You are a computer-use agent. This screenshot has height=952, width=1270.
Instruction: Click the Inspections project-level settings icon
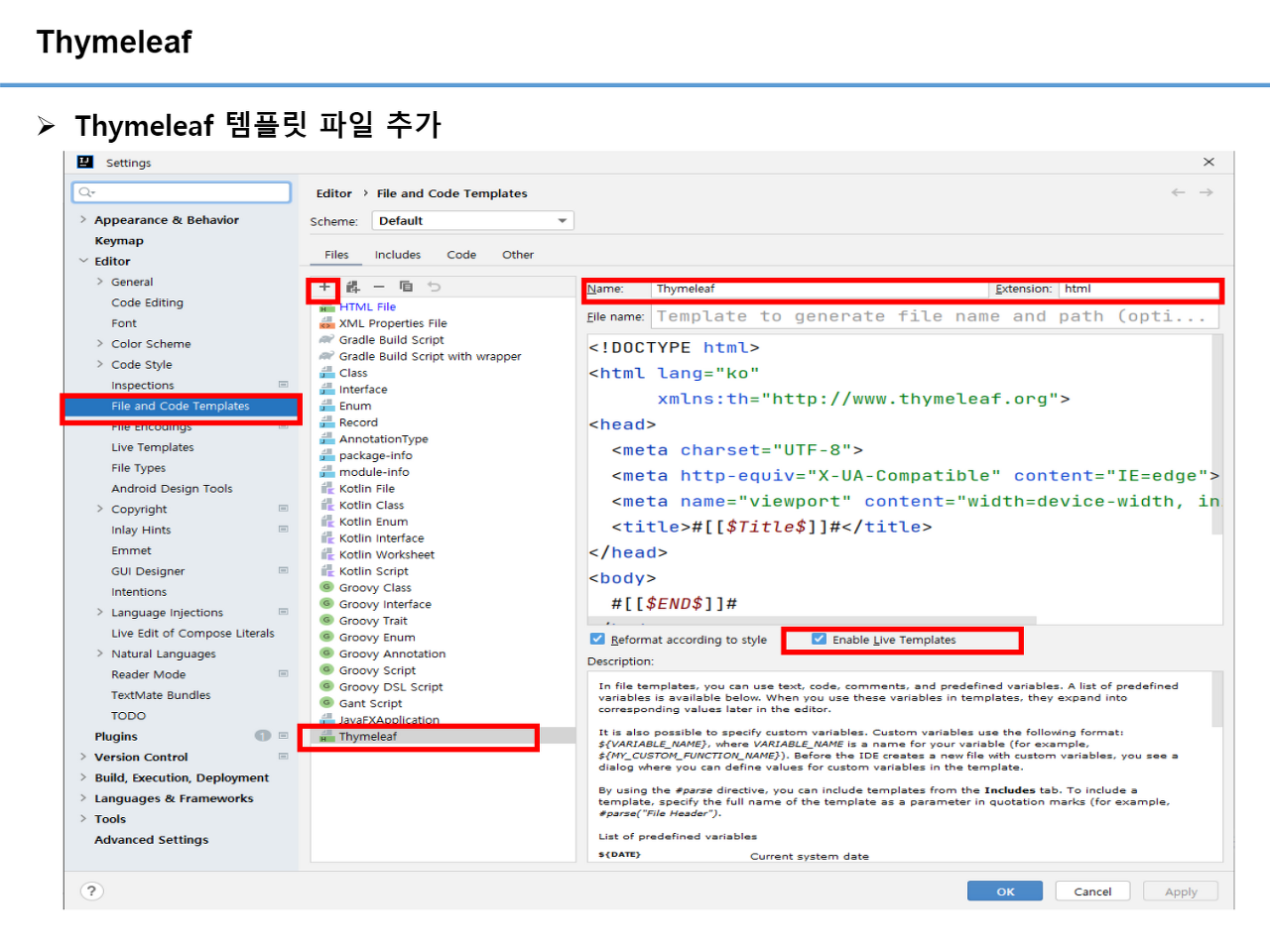[x=283, y=385]
